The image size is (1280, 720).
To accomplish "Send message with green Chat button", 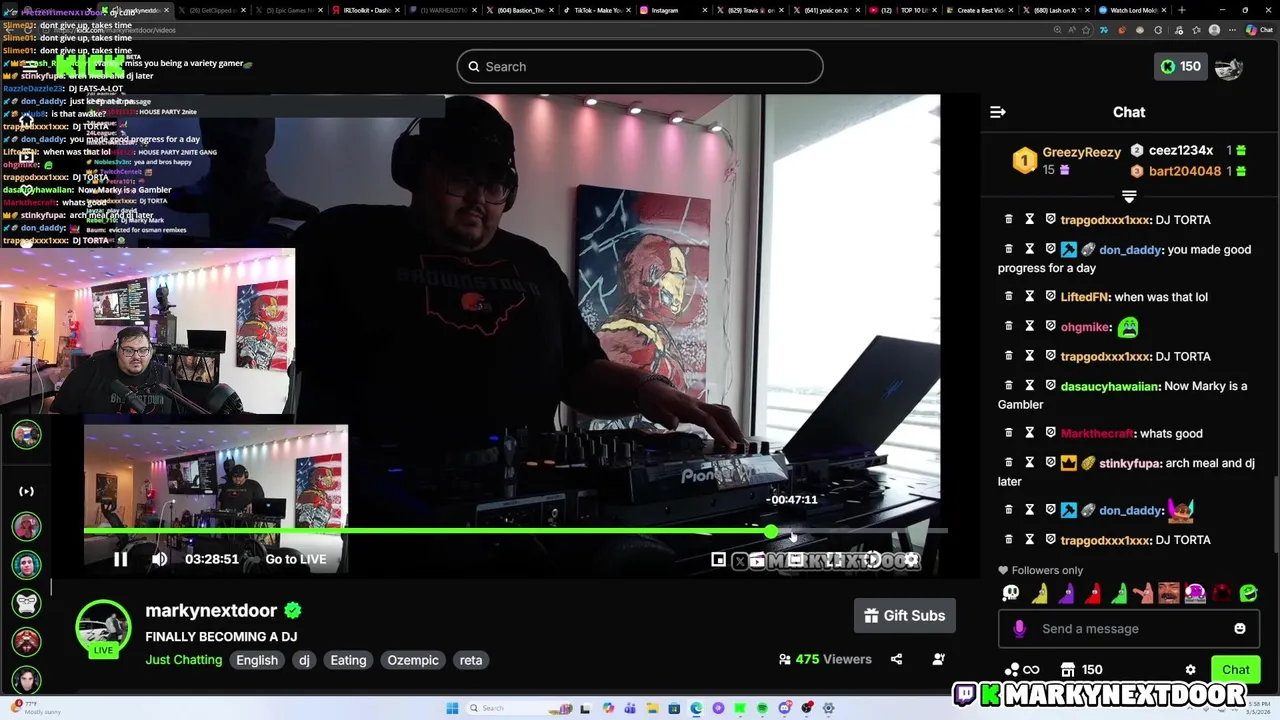I will click(1235, 670).
